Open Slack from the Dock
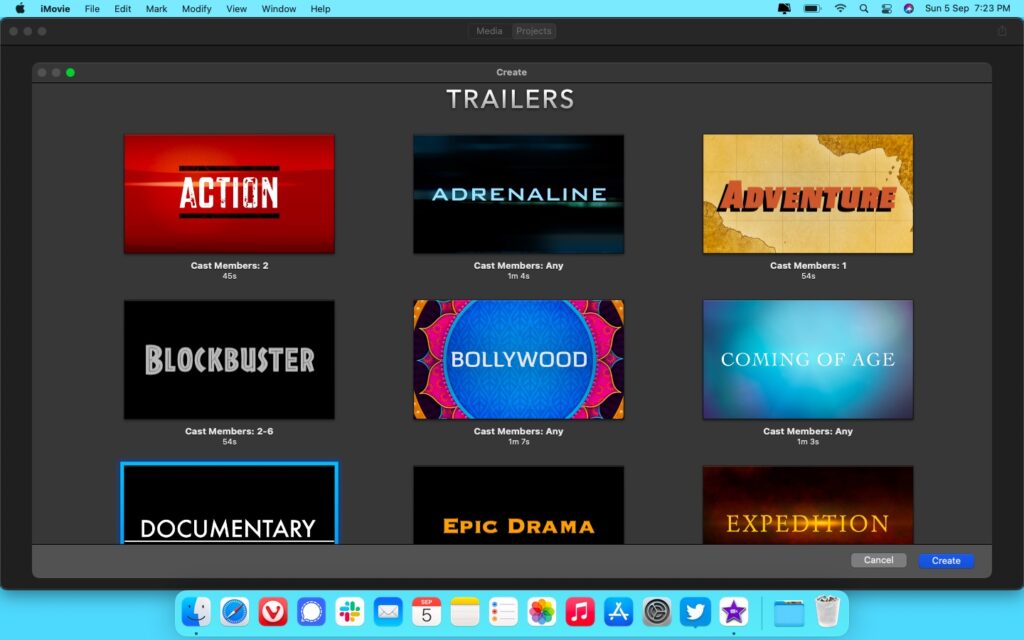The width and height of the screenshot is (1024, 640). [350, 613]
